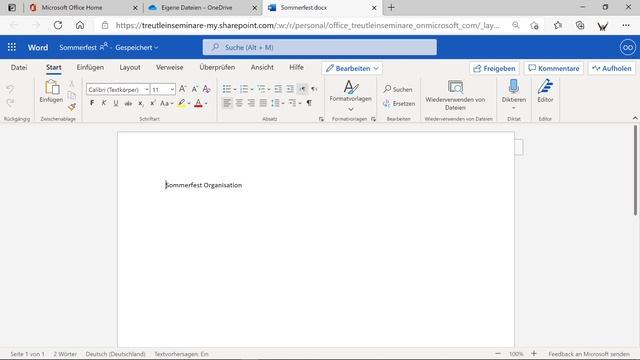Set right-to-left text direction
The height and width of the screenshot is (360, 640).
[314, 89]
